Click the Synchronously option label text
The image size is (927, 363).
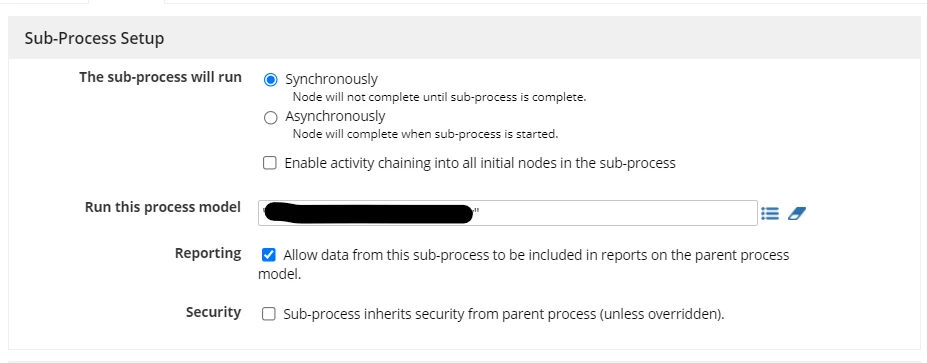coord(331,79)
